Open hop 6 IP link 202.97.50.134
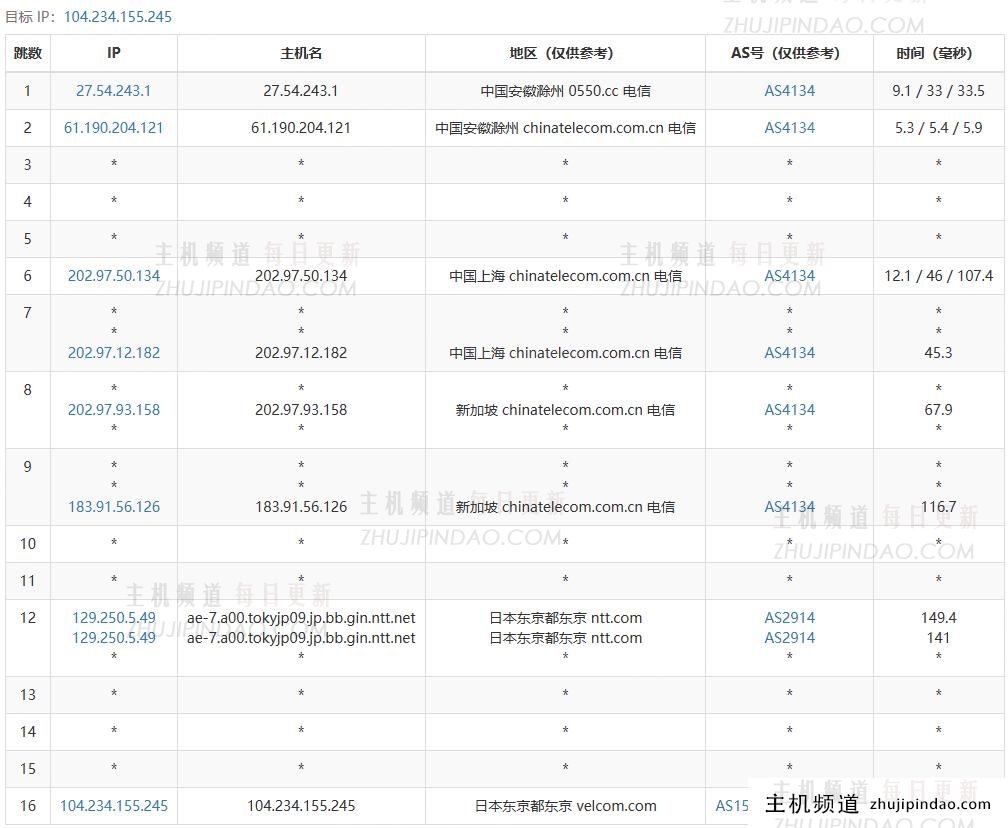This screenshot has width=1008, height=828. (x=113, y=275)
